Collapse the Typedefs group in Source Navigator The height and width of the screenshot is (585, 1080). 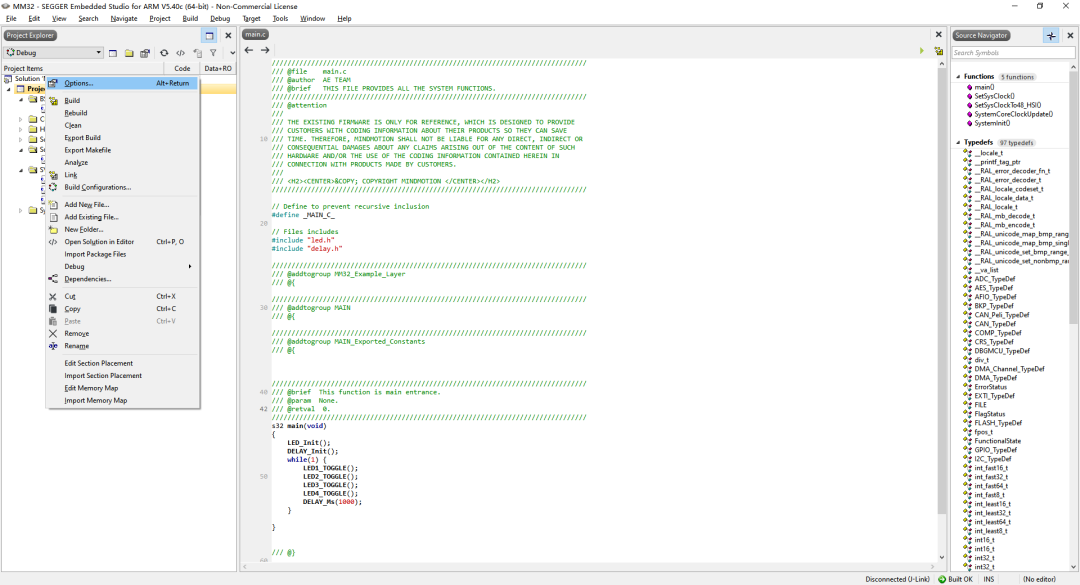pos(958,143)
